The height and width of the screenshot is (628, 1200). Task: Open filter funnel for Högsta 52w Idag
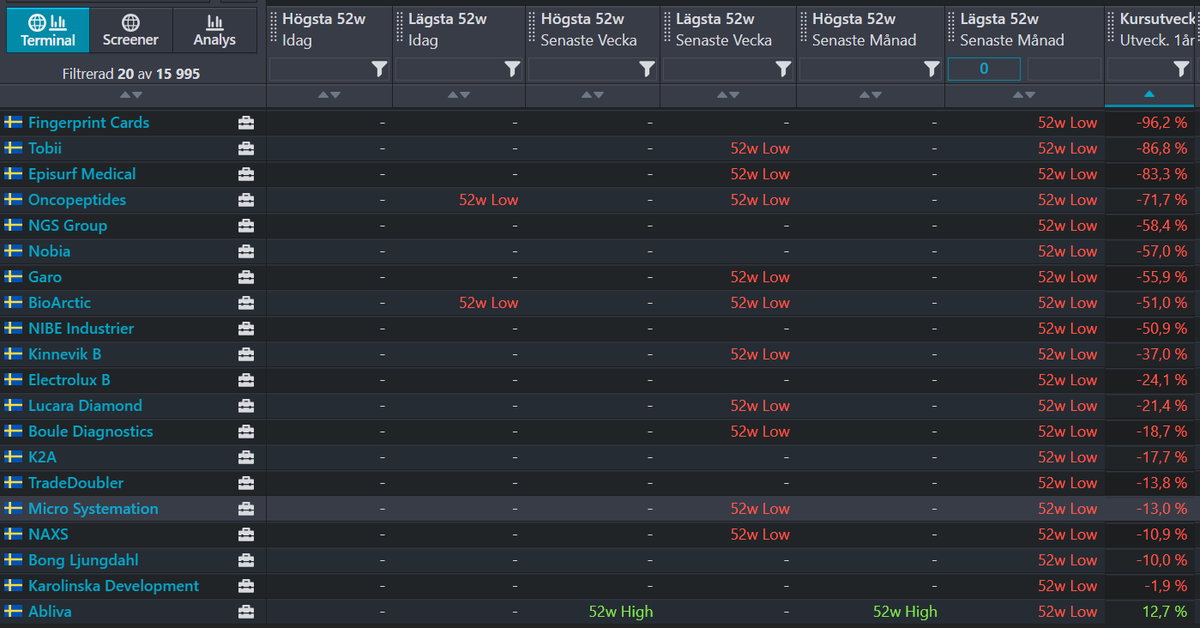(x=379, y=69)
